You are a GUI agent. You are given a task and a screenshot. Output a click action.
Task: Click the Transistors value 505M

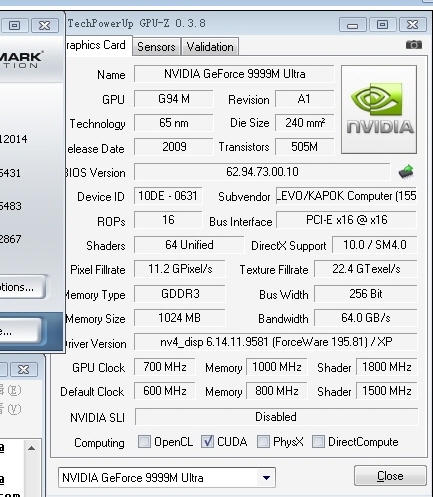[305, 147]
